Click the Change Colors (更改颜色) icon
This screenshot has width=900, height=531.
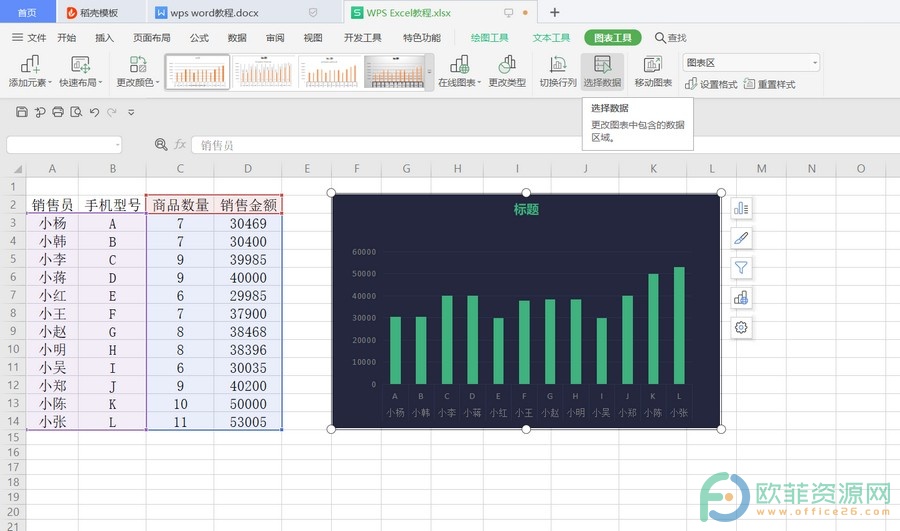coord(138,64)
